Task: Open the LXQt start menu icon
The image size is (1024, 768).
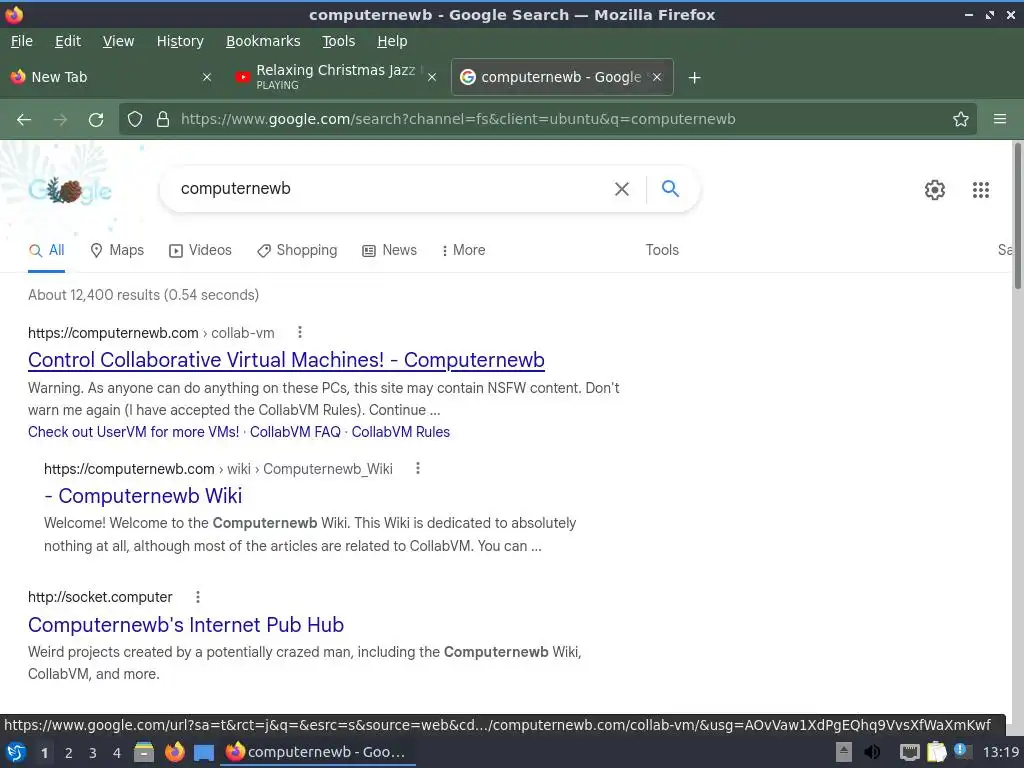Action: (16, 752)
